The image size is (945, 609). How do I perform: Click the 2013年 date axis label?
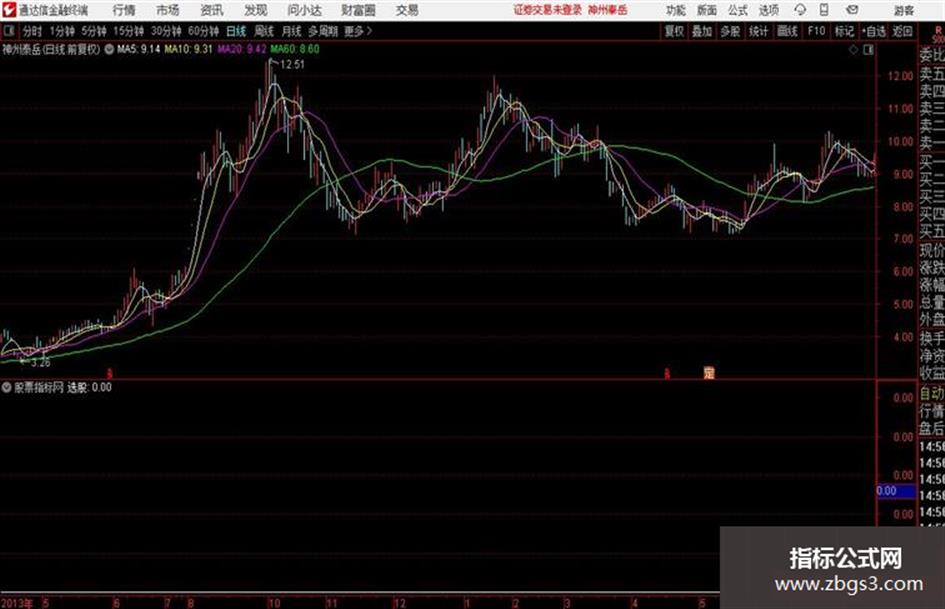(x=17, y=603)
